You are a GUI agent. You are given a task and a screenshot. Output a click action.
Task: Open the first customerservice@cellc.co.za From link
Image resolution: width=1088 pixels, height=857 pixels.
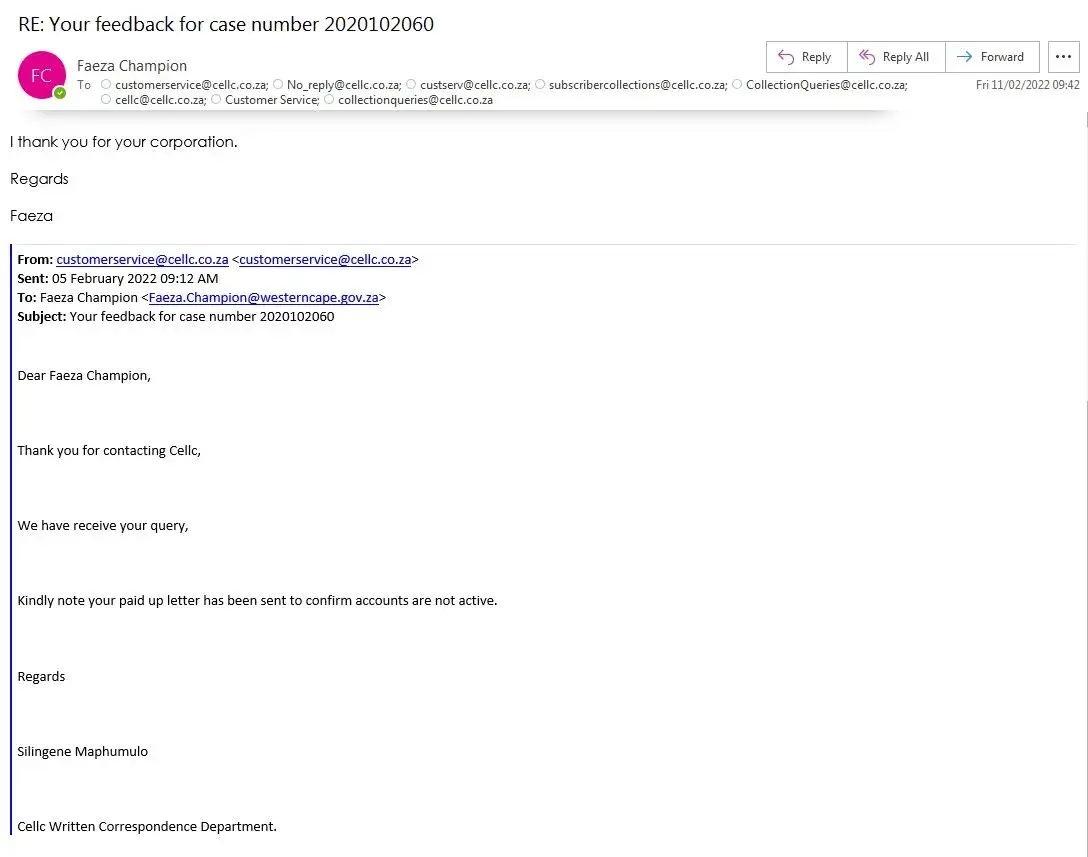click(142, 259)
